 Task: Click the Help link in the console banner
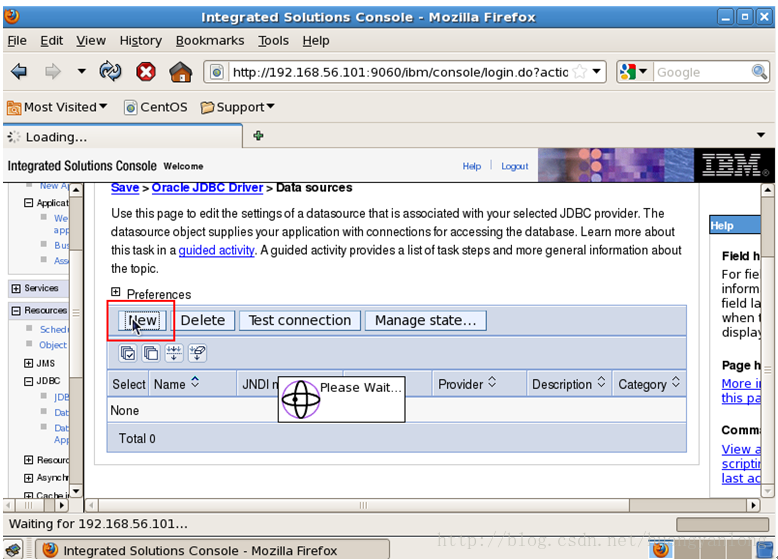click(472, 166)
